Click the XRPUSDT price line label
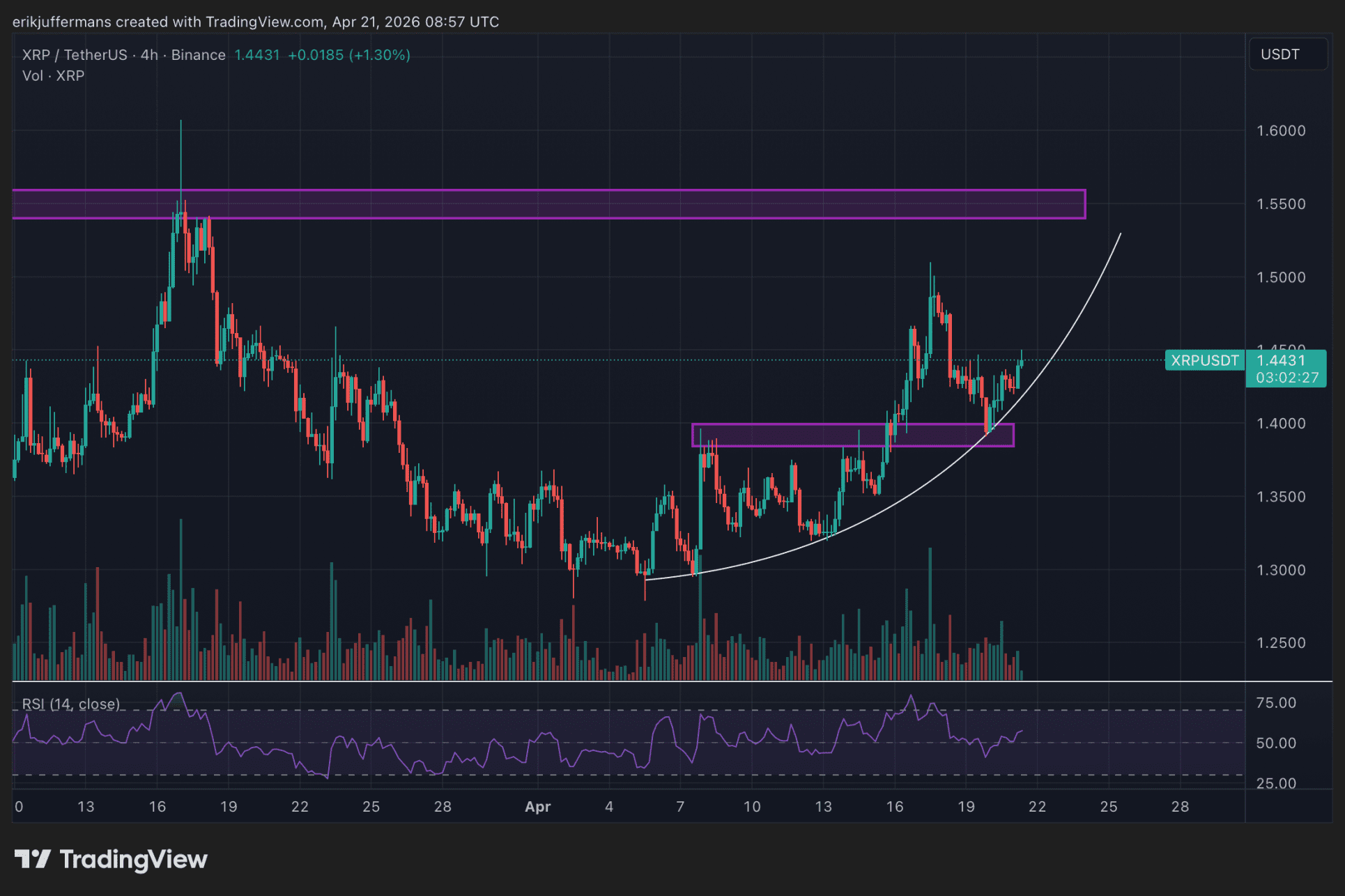 [x=1204, y=360]
